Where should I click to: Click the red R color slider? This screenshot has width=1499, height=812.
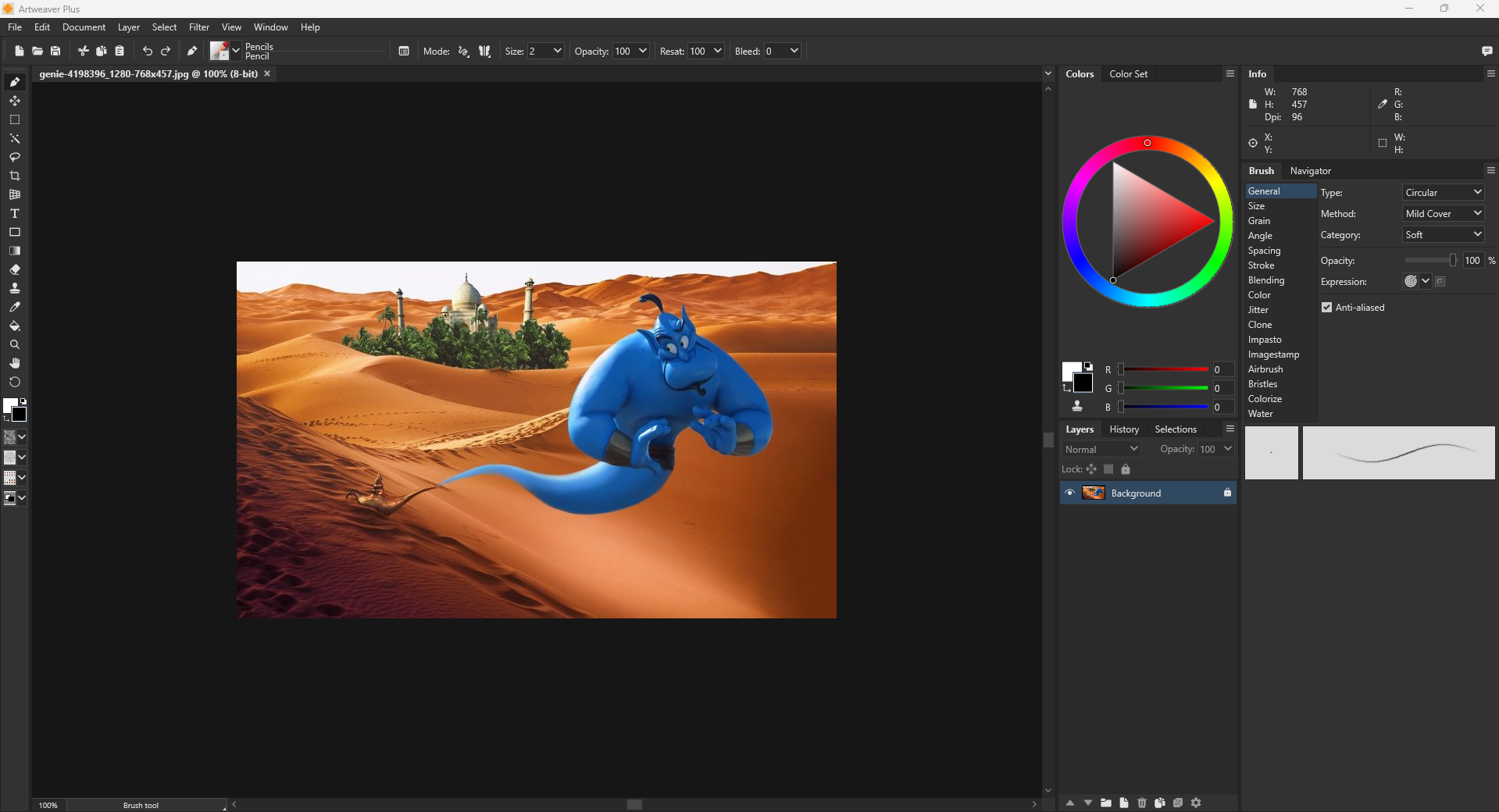[x=1164, y=369]
